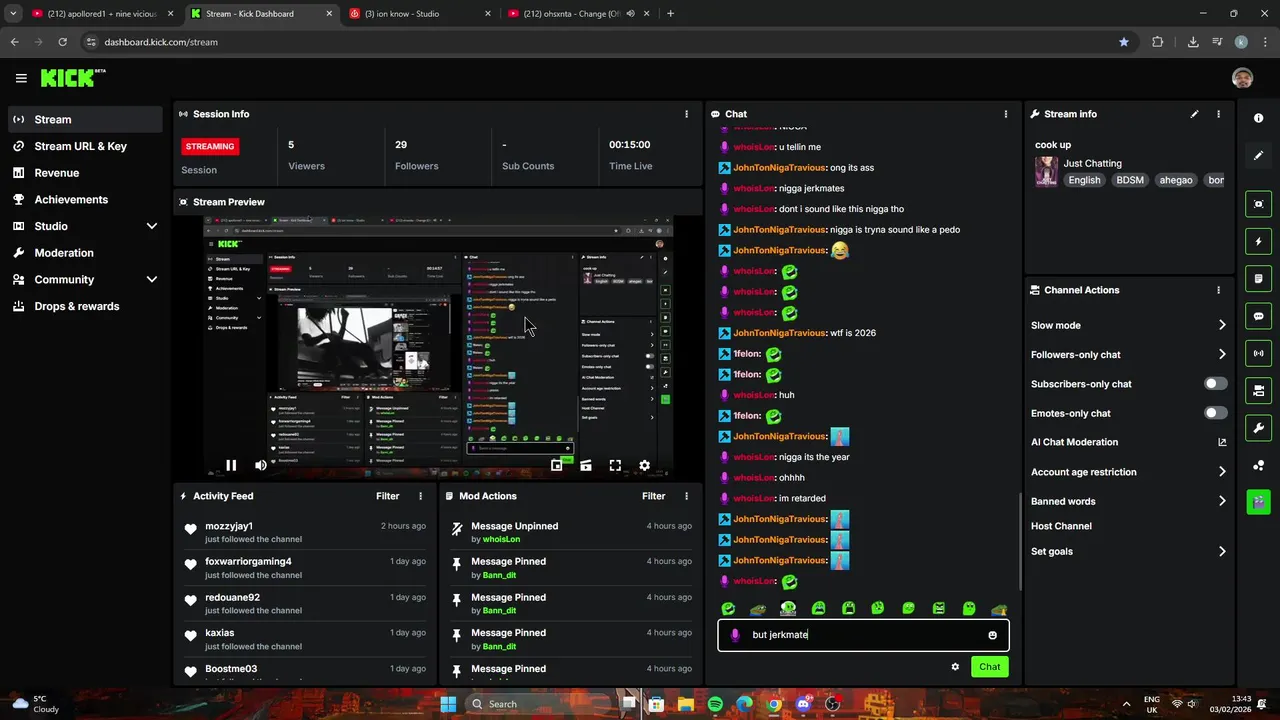Open the hamburger navigation menu

click(x=21, y=78)
